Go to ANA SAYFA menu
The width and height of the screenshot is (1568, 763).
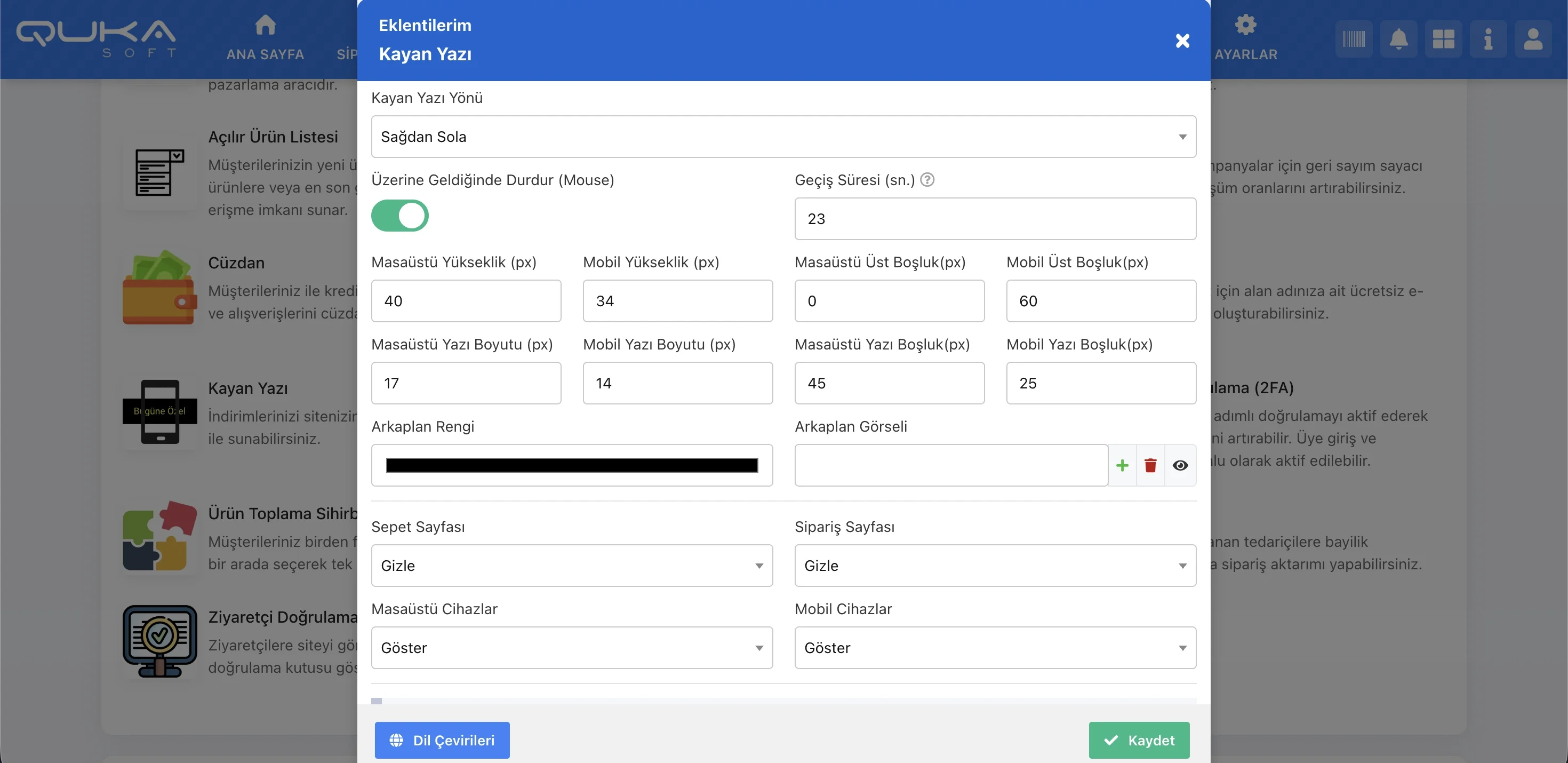265,38
